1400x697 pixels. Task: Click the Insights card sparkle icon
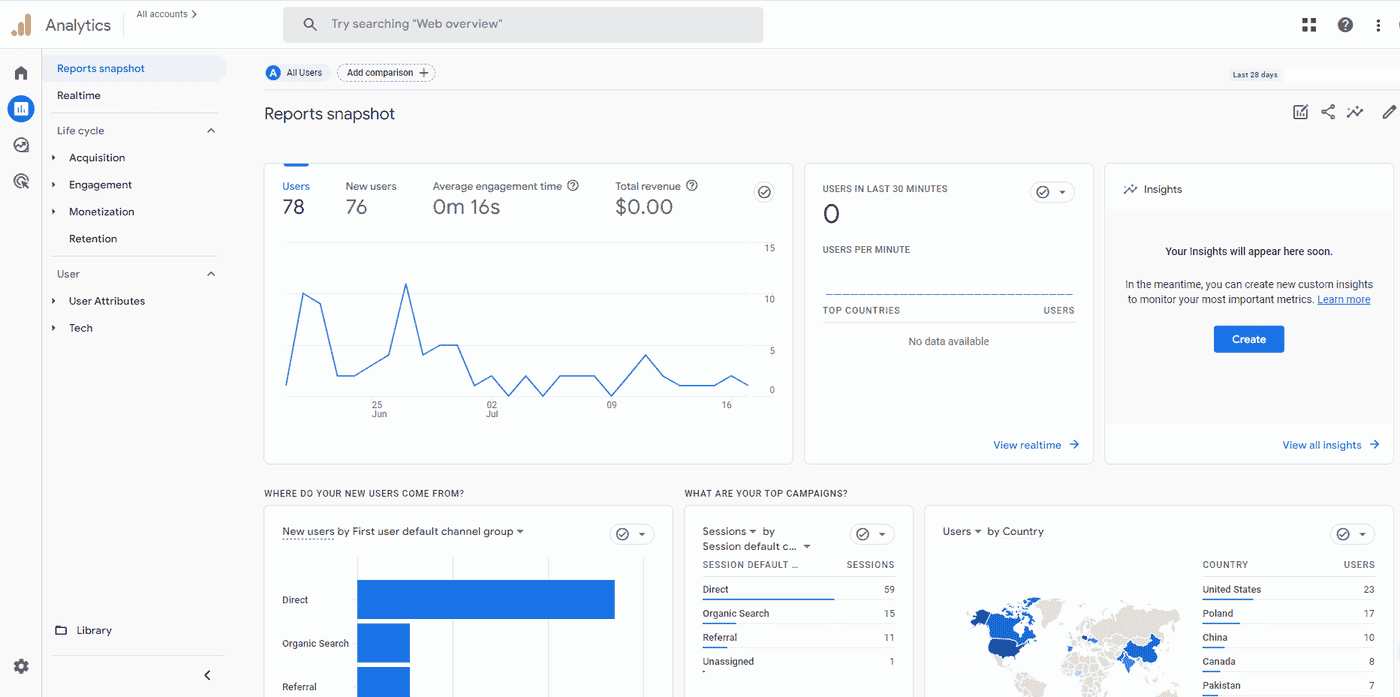click(1130, 189)
